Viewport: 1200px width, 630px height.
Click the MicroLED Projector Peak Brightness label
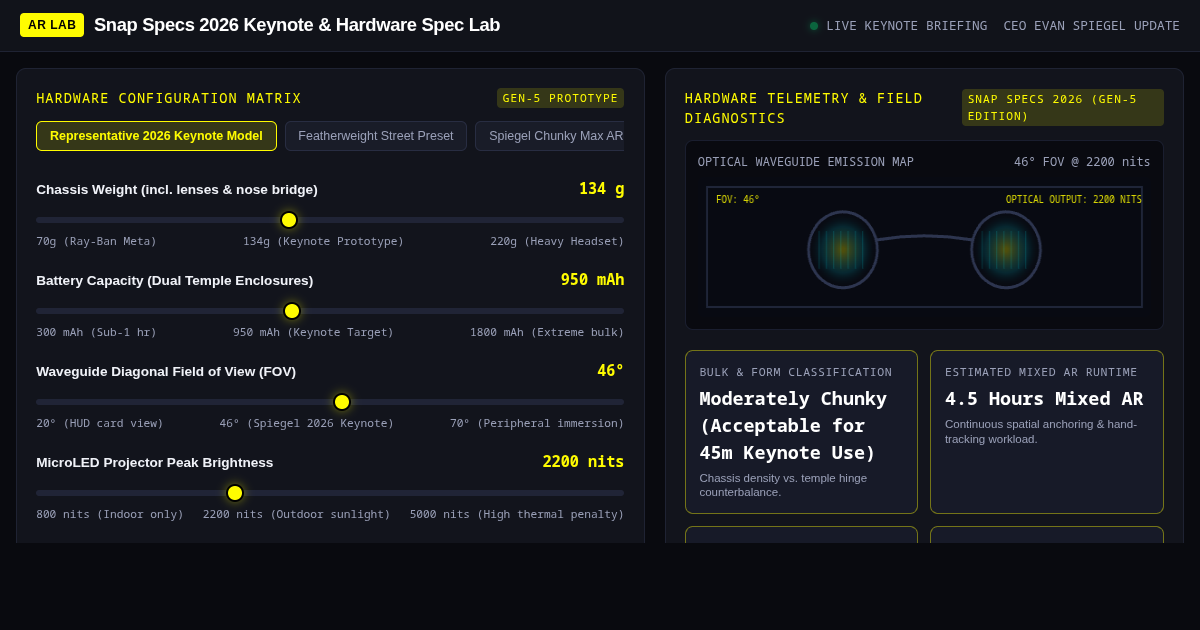[155, 462]
